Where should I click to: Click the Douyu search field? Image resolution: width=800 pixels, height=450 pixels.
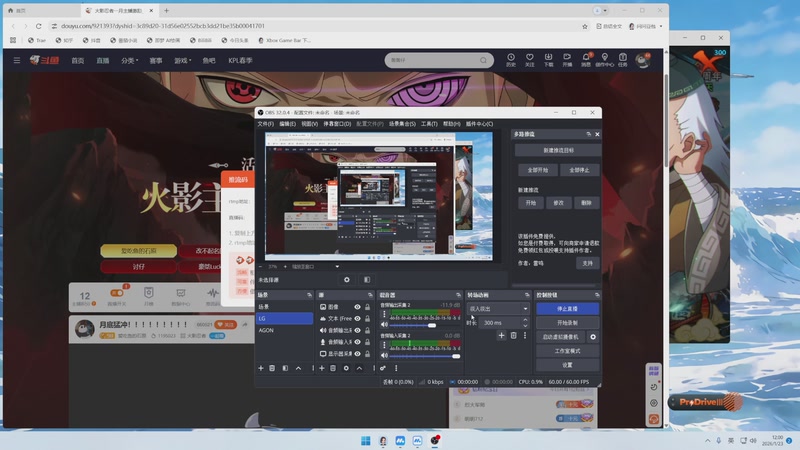[439, 60]
